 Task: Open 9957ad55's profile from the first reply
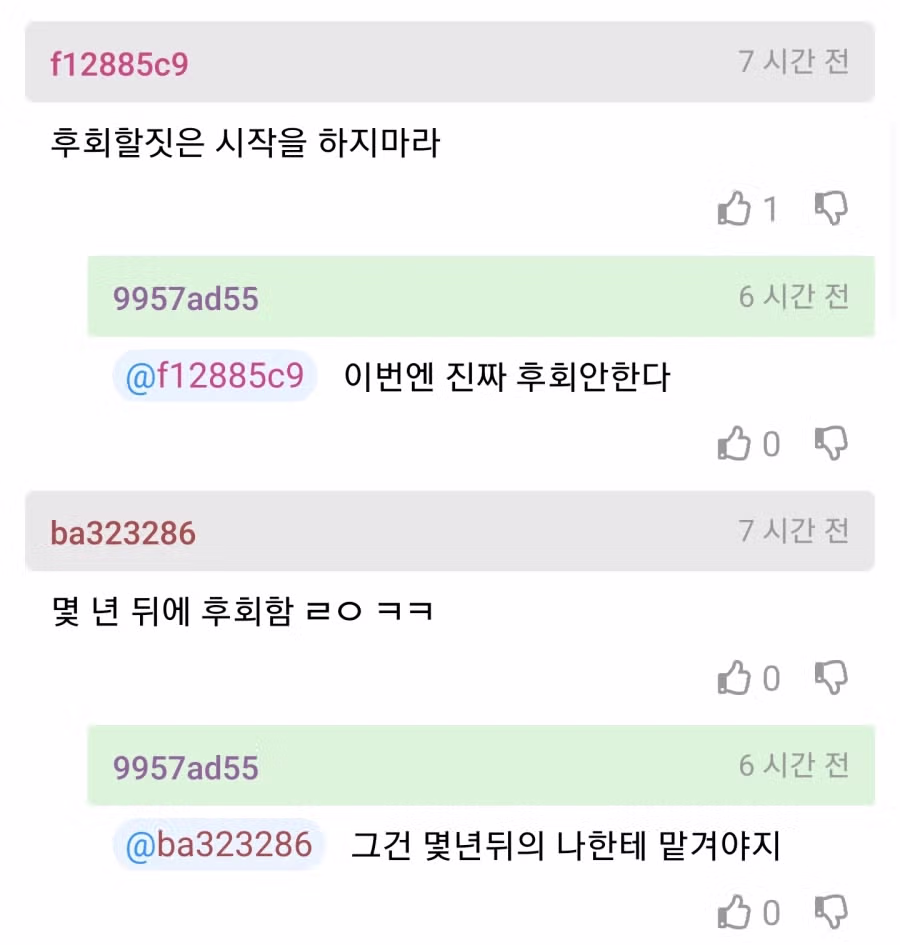pyautogui.click(x=184, y=297)
